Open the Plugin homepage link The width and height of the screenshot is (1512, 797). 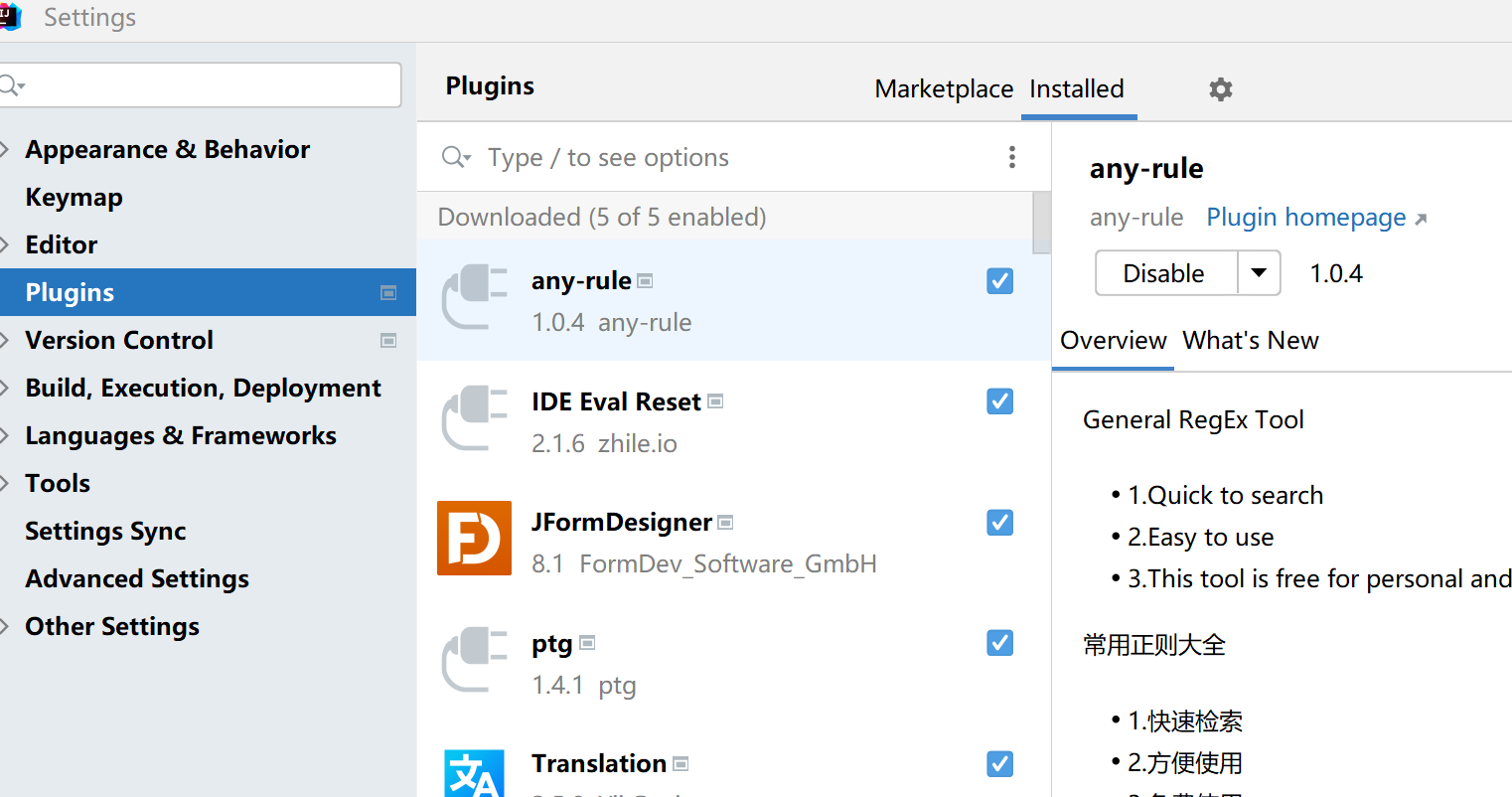click(x=1306, y=218)
